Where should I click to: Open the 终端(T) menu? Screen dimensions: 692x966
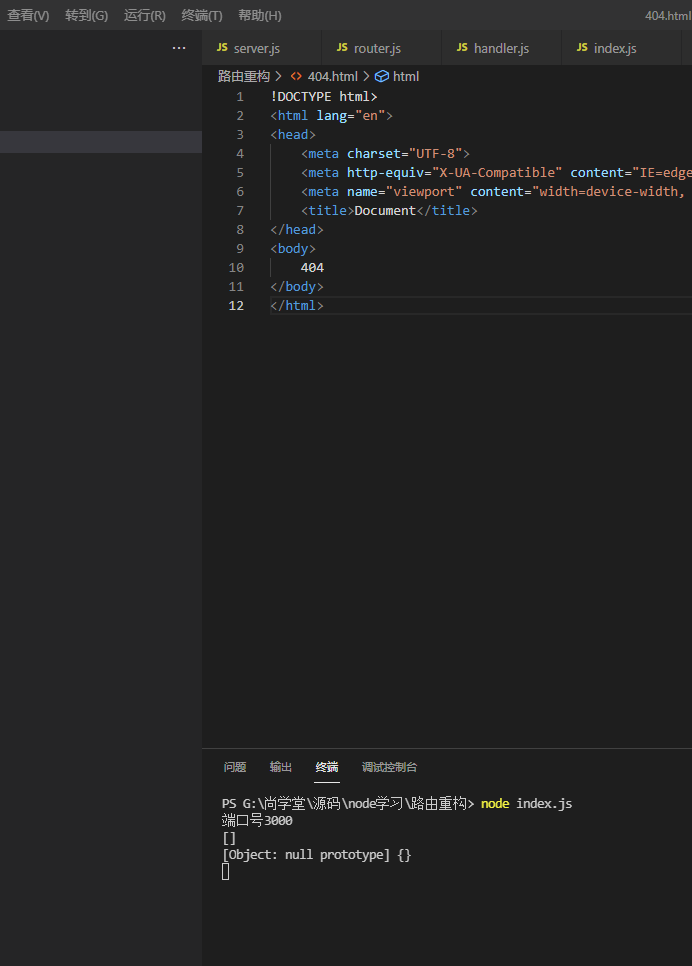(201, 15)
